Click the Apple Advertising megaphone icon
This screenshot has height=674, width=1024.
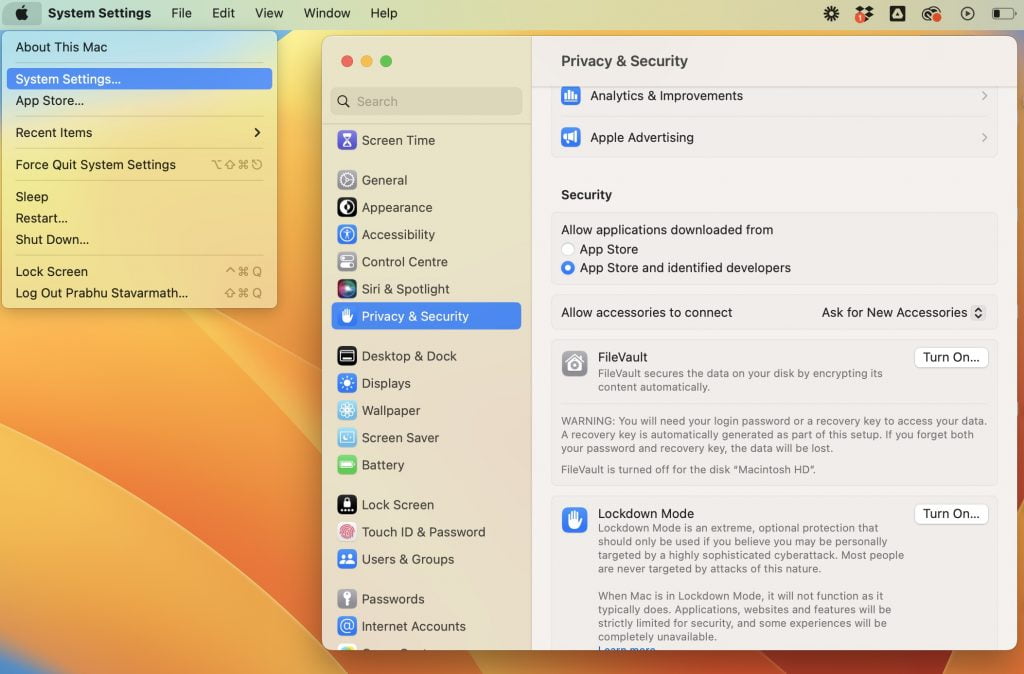[571, 138]
